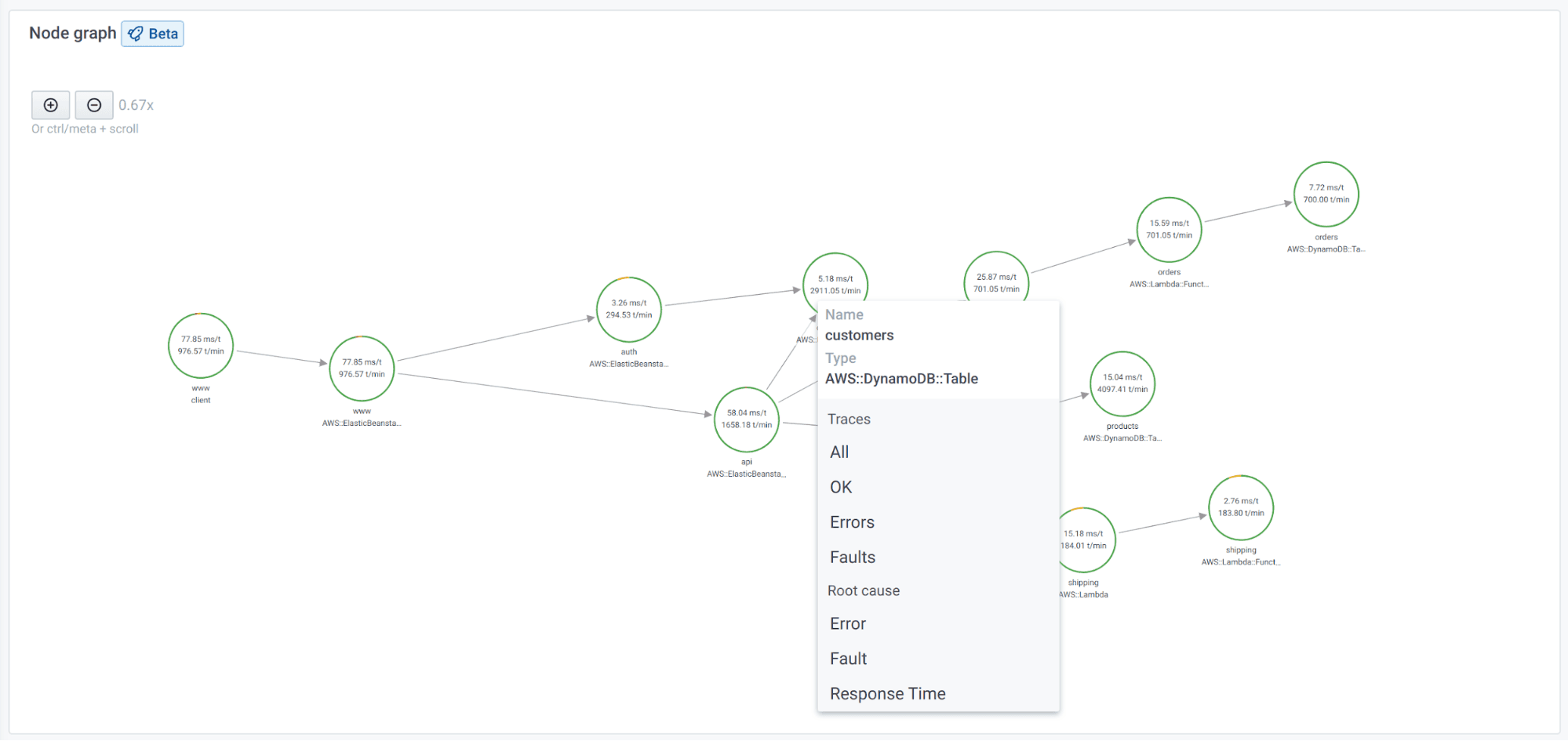The height and width of the screenshot is (741, 1568).
Task: Select the shipping Lambda function node
Action: 1241,507
